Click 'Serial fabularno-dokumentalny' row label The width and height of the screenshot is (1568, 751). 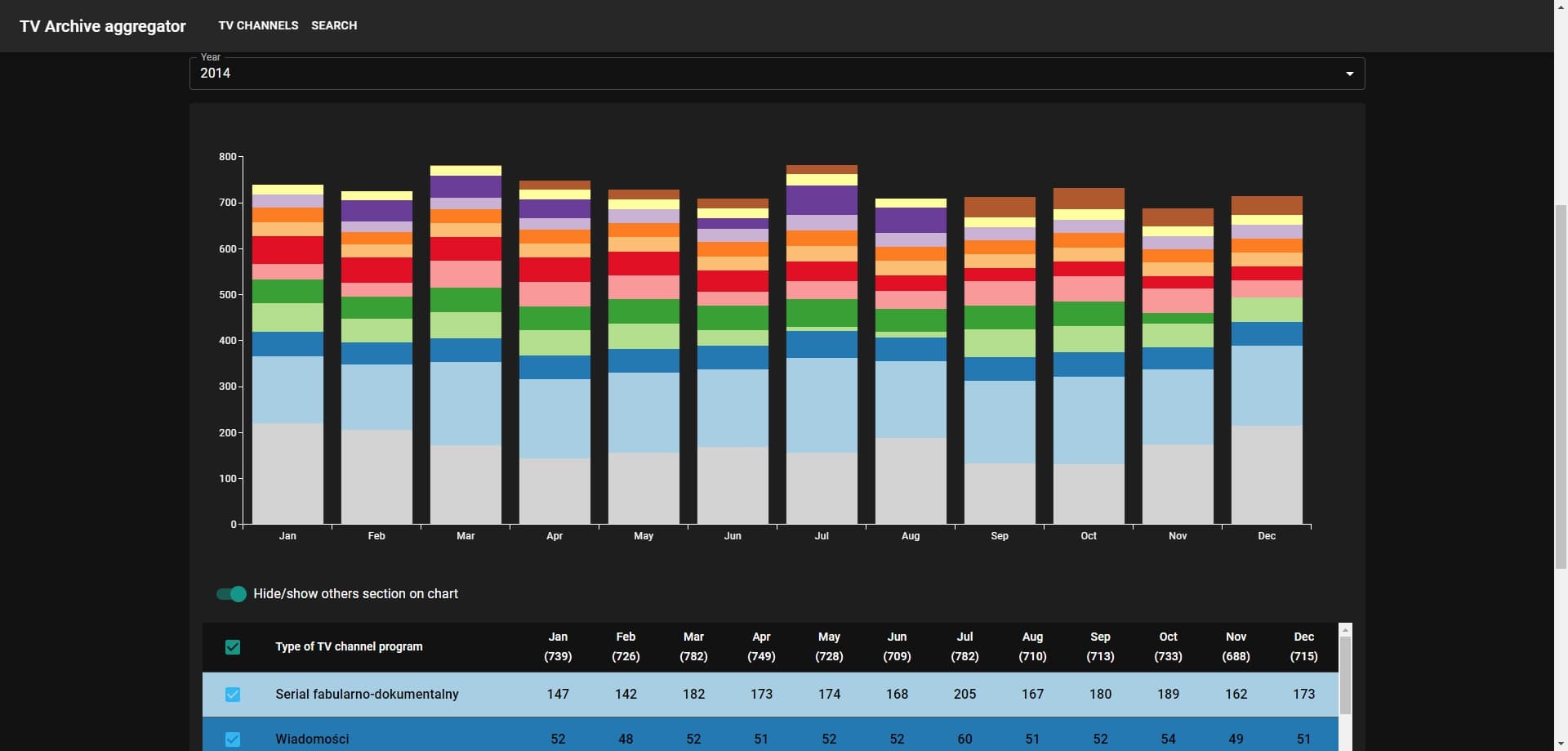[367, 695]
